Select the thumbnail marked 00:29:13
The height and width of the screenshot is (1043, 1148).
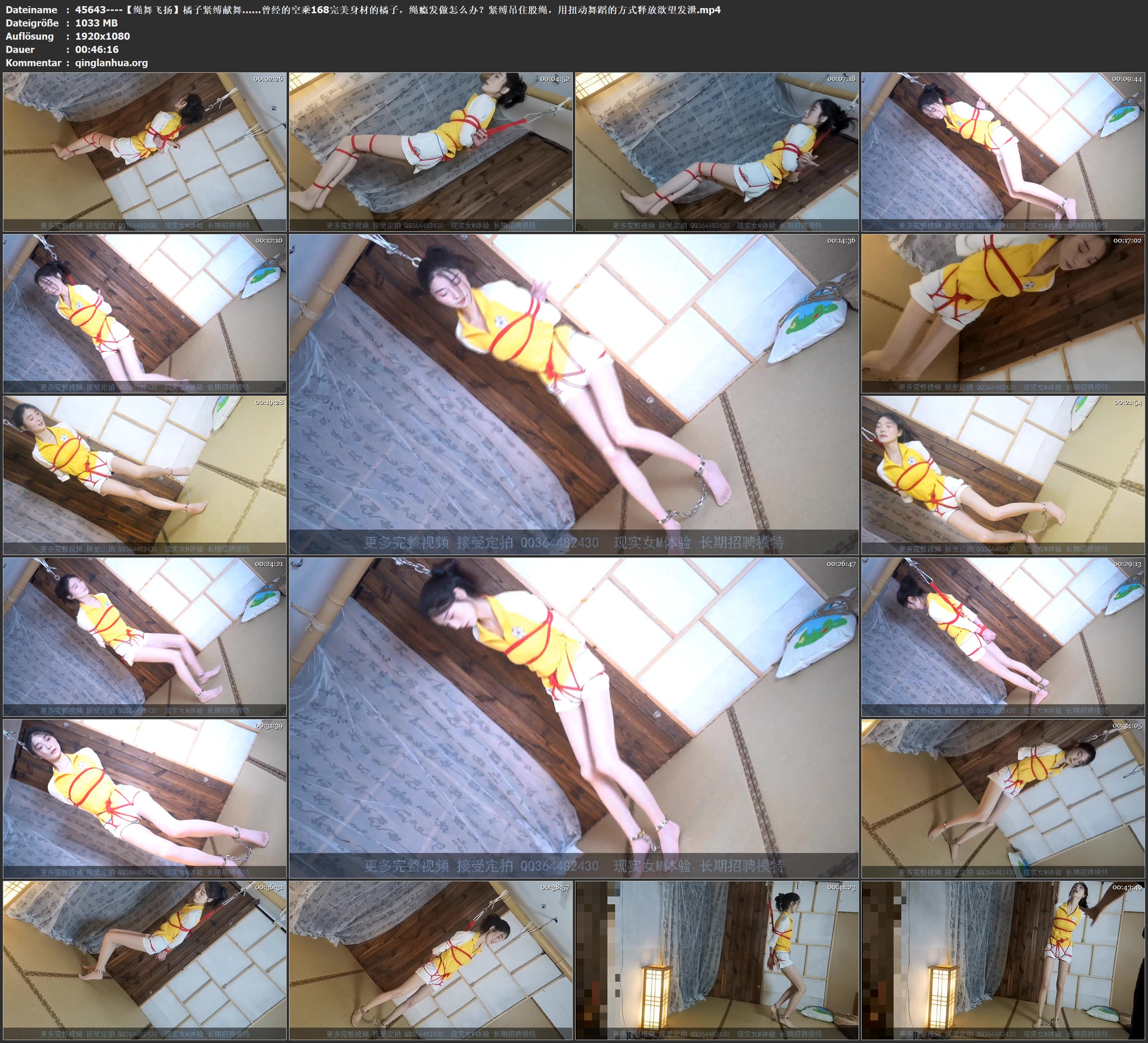click(x=1003, y=636)
